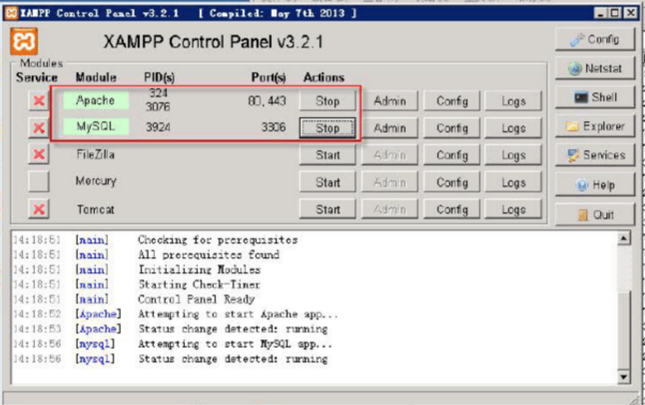Screen dimensions: 645x405
Task: Click the disabled Tomcat Admin button
Action: point(390,210)
